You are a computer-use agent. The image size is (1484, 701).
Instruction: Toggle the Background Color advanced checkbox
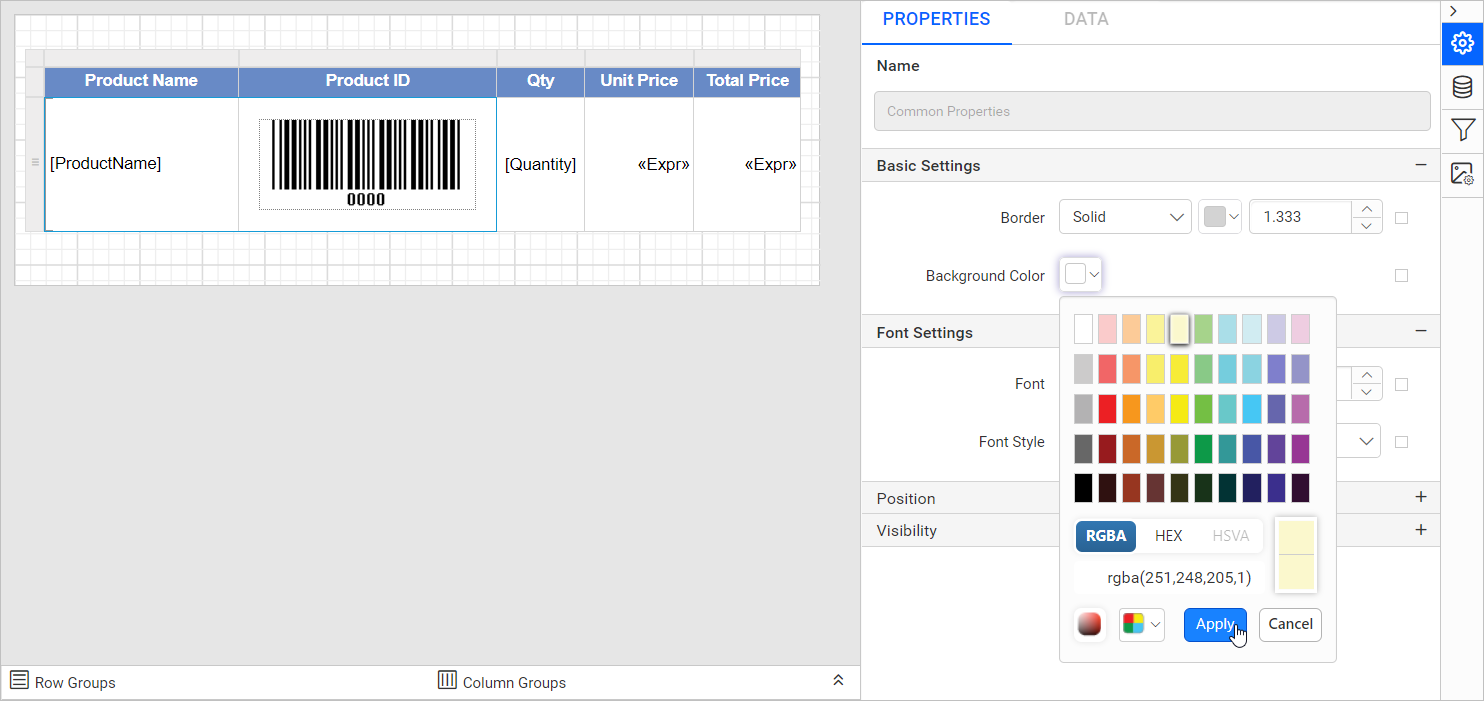(x=1401, y=276)
